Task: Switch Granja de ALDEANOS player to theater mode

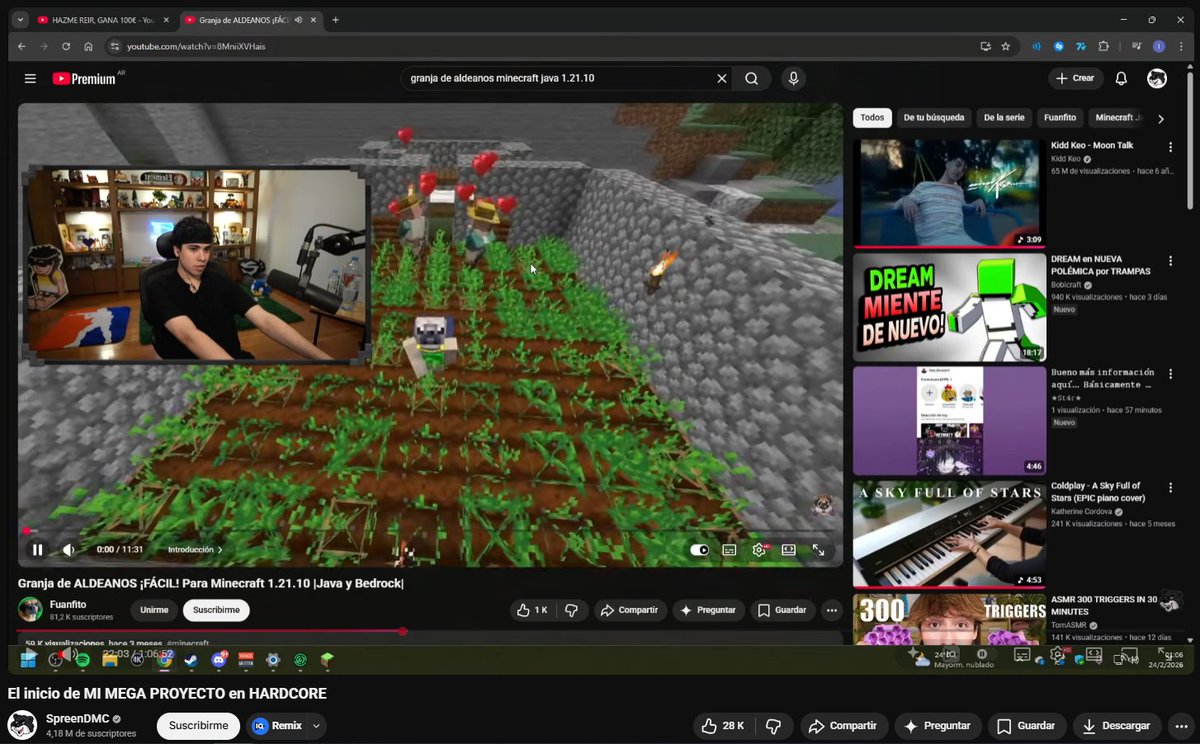Action: tap(788, 549)
